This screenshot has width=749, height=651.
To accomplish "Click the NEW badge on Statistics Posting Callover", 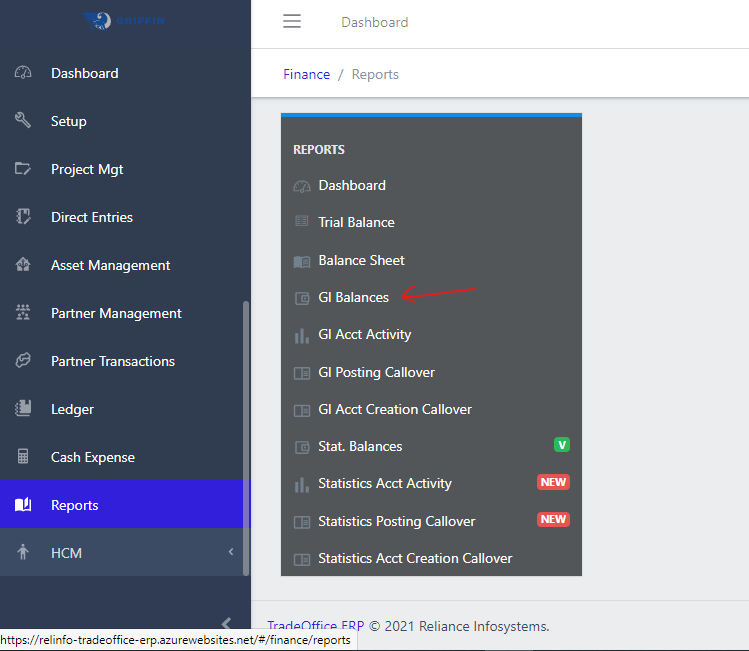I will tap(553, 519).
